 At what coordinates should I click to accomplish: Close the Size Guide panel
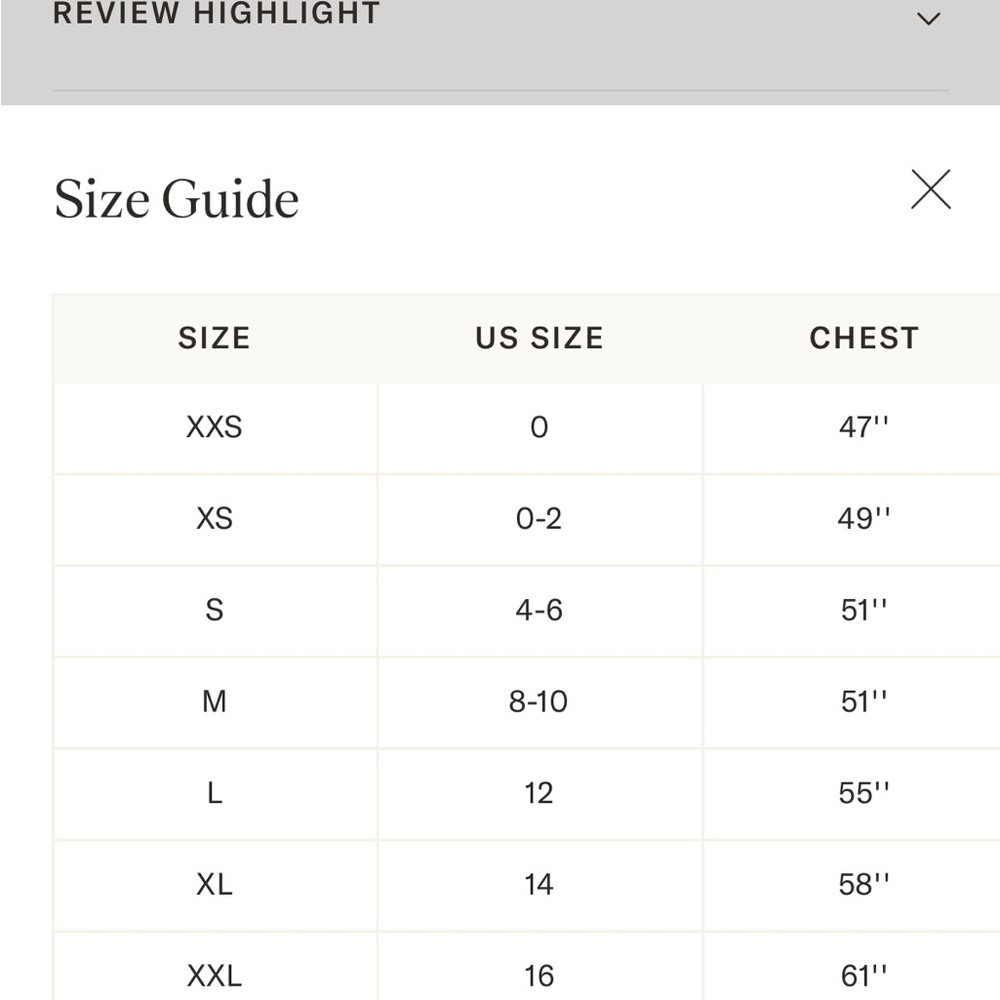[930, 189]
